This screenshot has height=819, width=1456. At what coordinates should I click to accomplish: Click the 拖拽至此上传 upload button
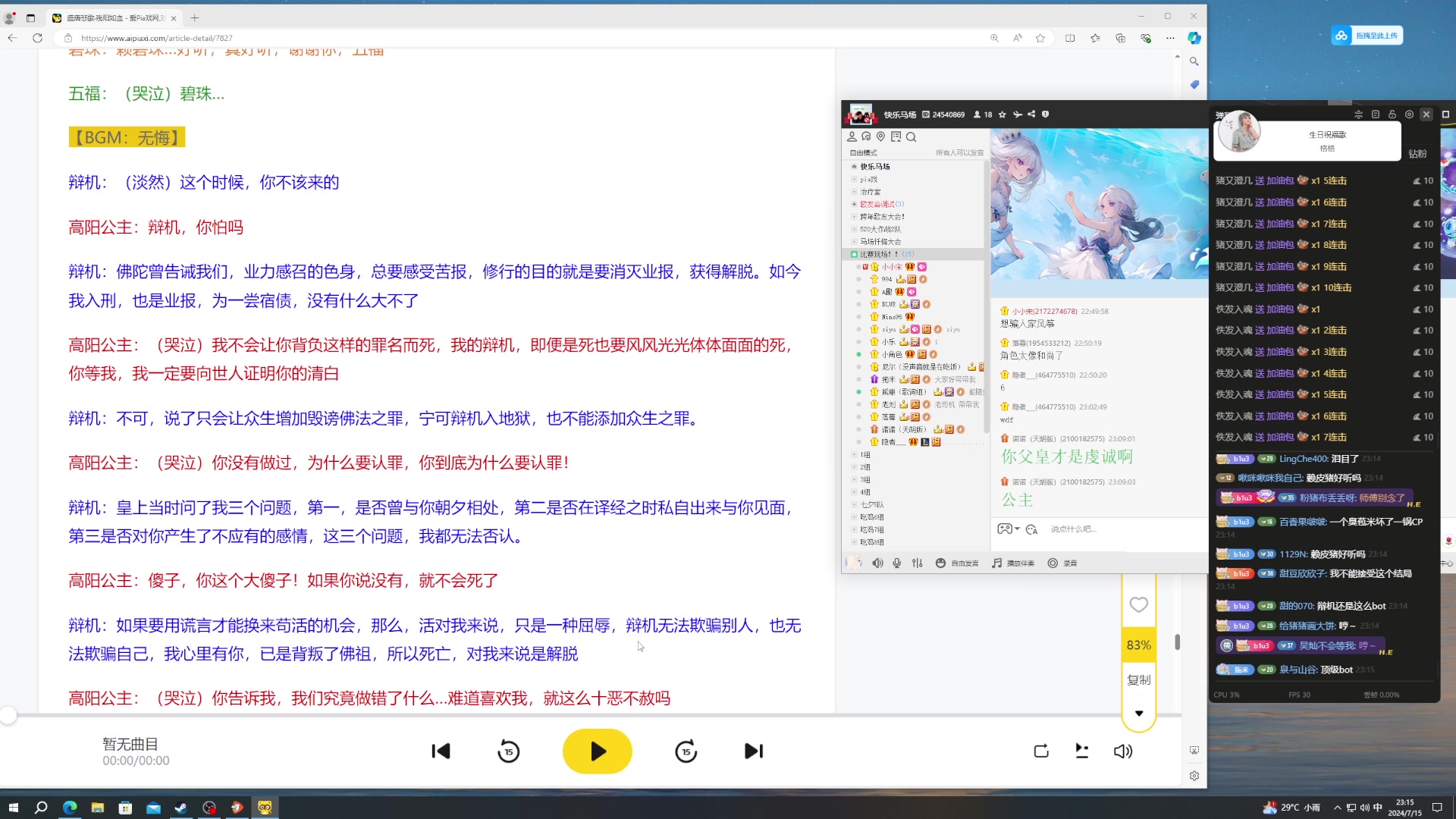(x=1367, y=35)
